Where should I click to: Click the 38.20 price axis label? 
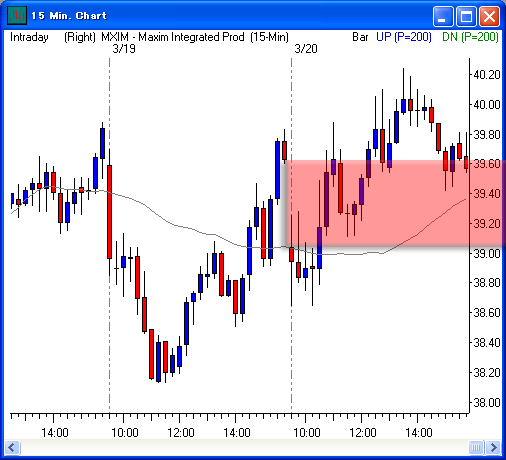click(x=487, y=372)
